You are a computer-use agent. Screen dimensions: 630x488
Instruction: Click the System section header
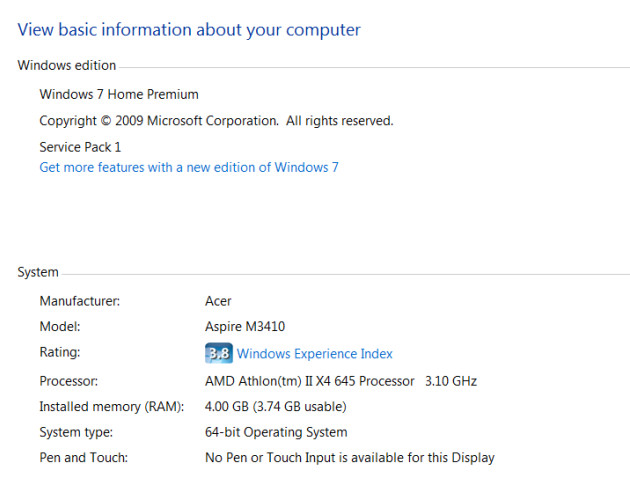pos(38,272)
